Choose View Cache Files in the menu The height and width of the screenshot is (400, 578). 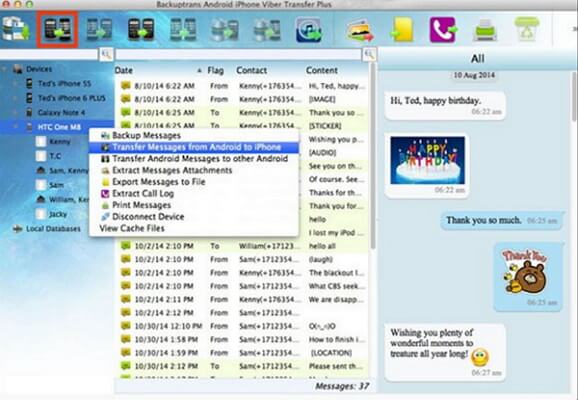[194, 229]
